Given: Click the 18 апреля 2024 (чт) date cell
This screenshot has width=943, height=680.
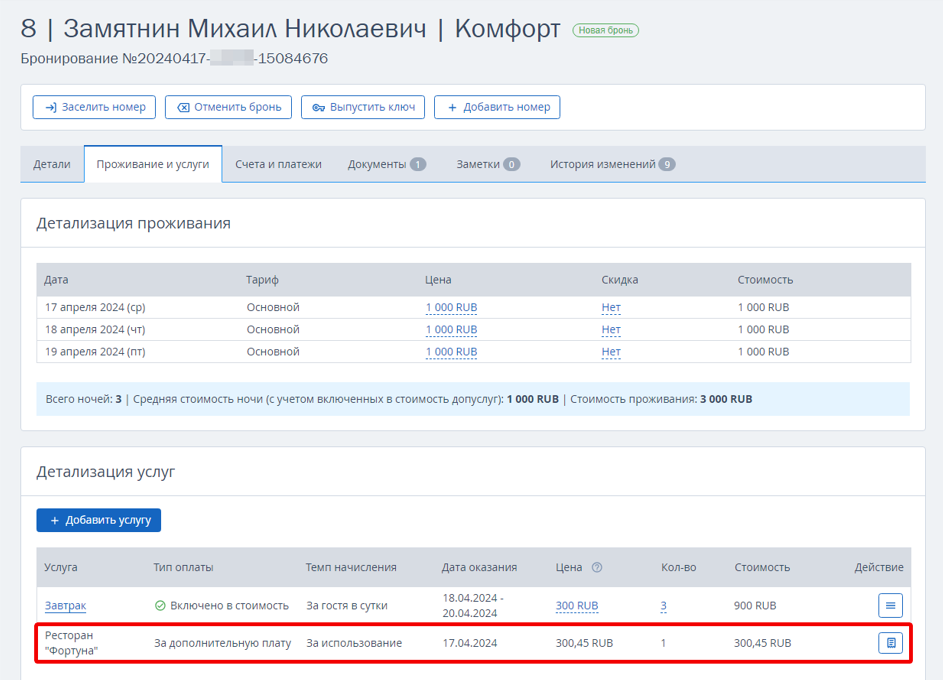Looking at the screenshot, I should coord(95,329).
